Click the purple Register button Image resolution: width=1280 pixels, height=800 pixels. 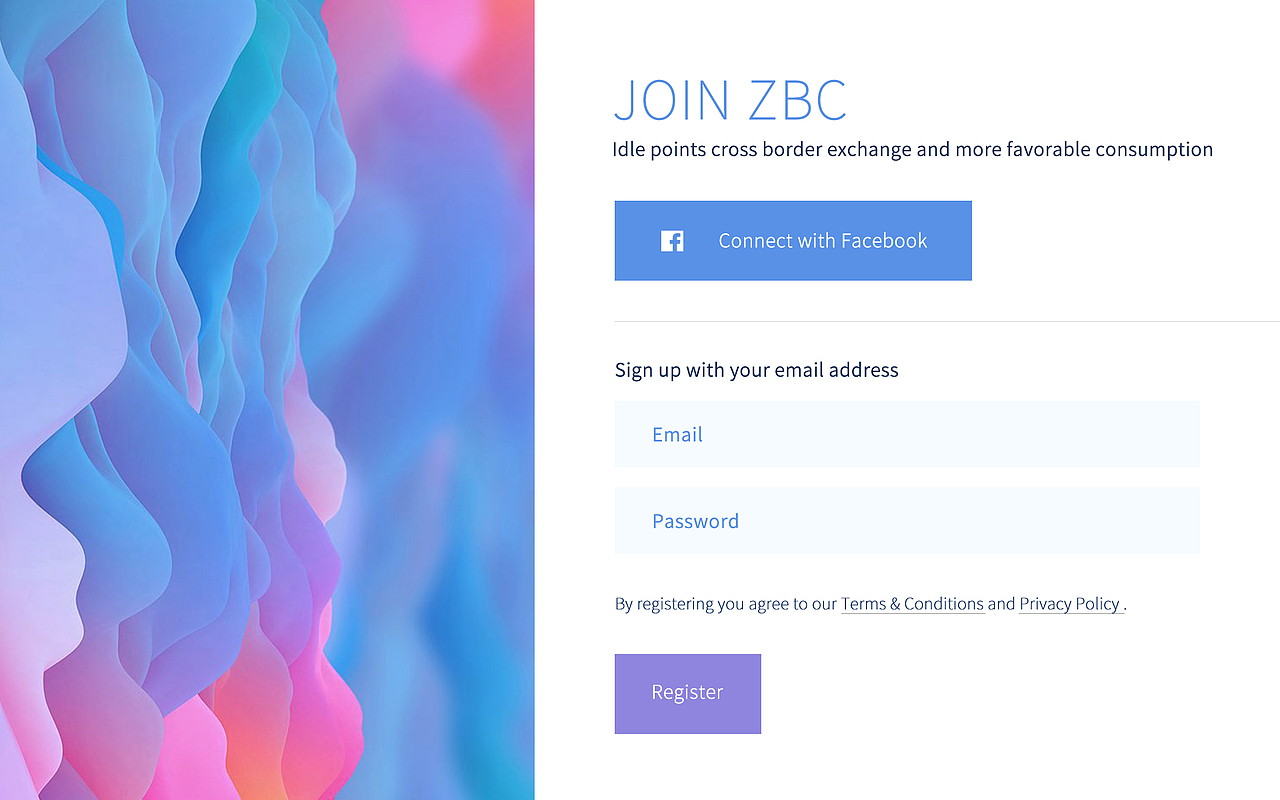tap(688, 694)
